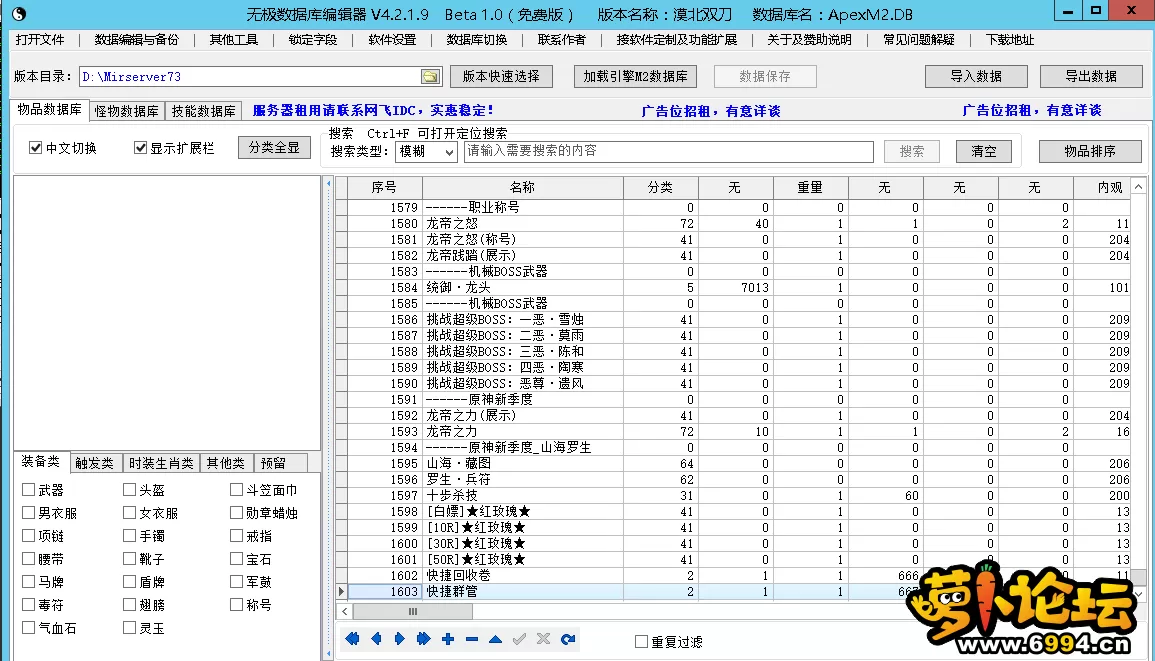Click the 导入数据 button

976,77
